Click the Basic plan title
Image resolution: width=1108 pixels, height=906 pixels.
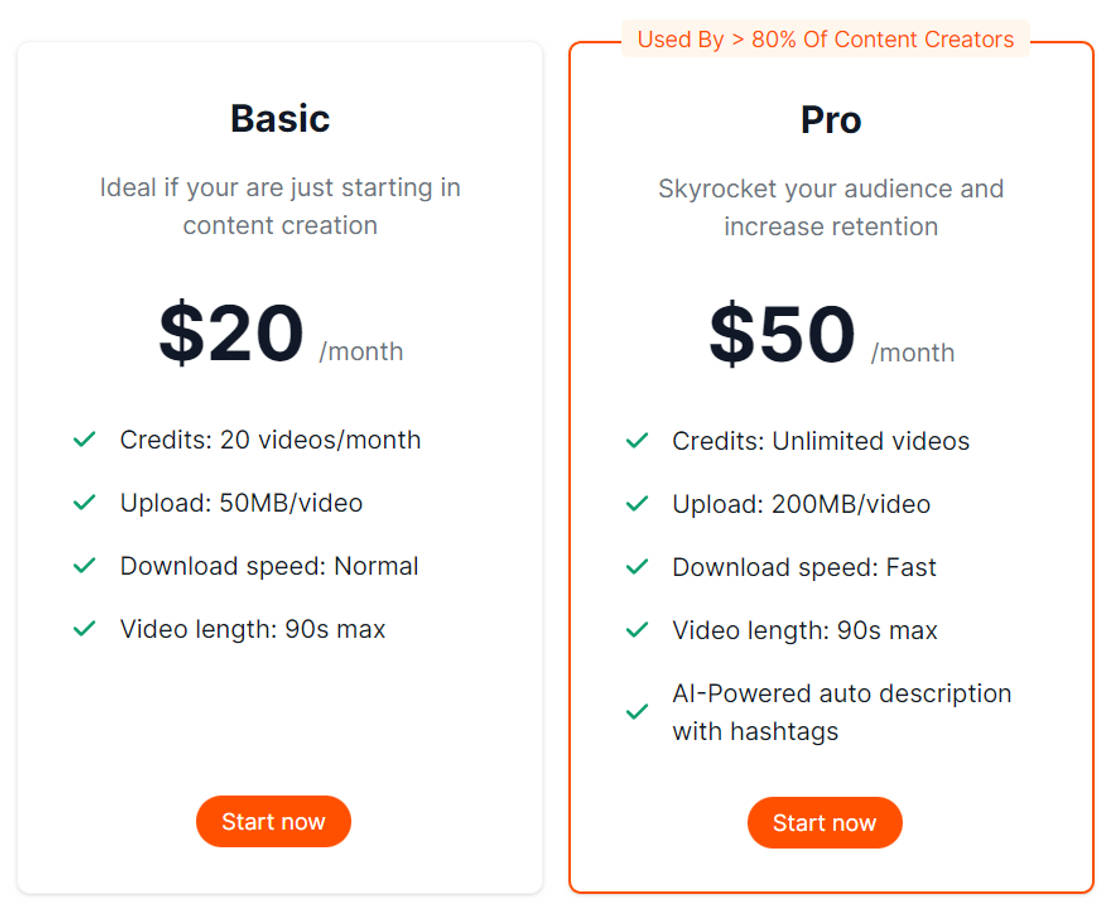coord(280,118)
